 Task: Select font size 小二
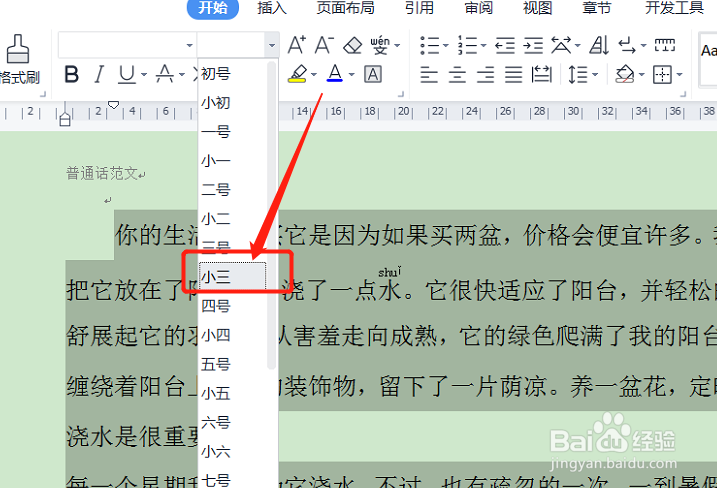click(232, 219)
